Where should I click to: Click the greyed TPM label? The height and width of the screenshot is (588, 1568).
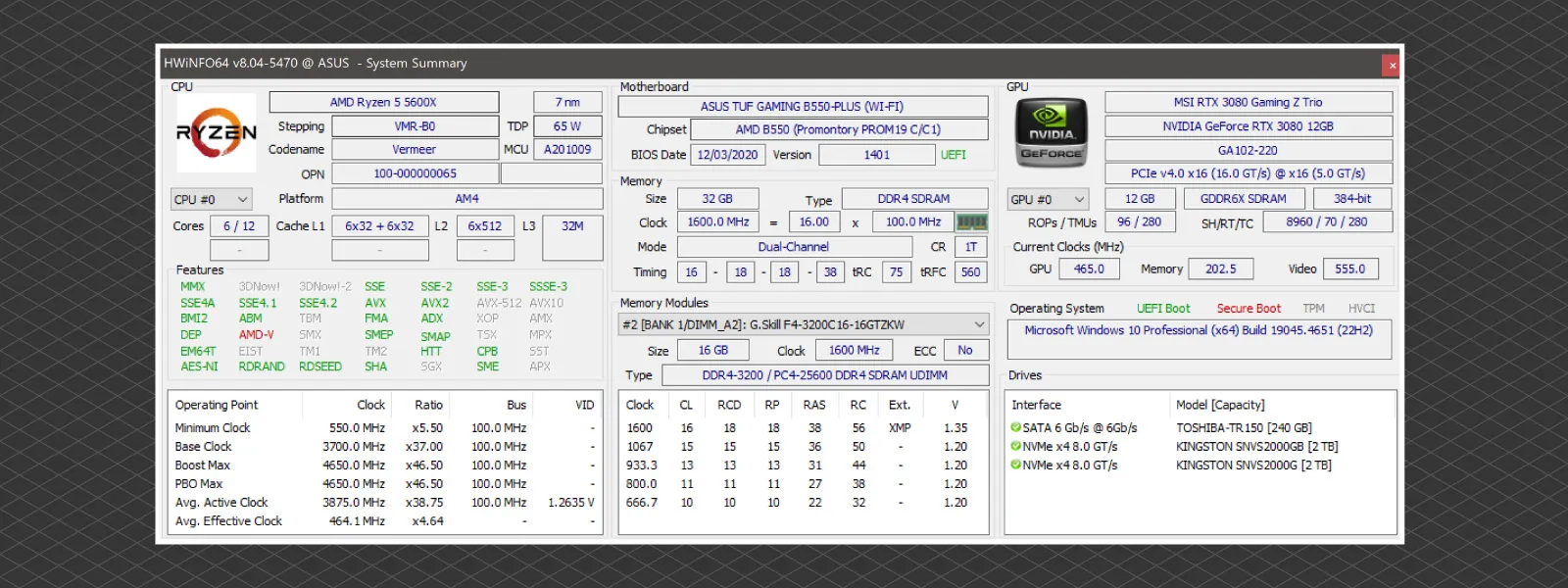tap(1314, 308)
